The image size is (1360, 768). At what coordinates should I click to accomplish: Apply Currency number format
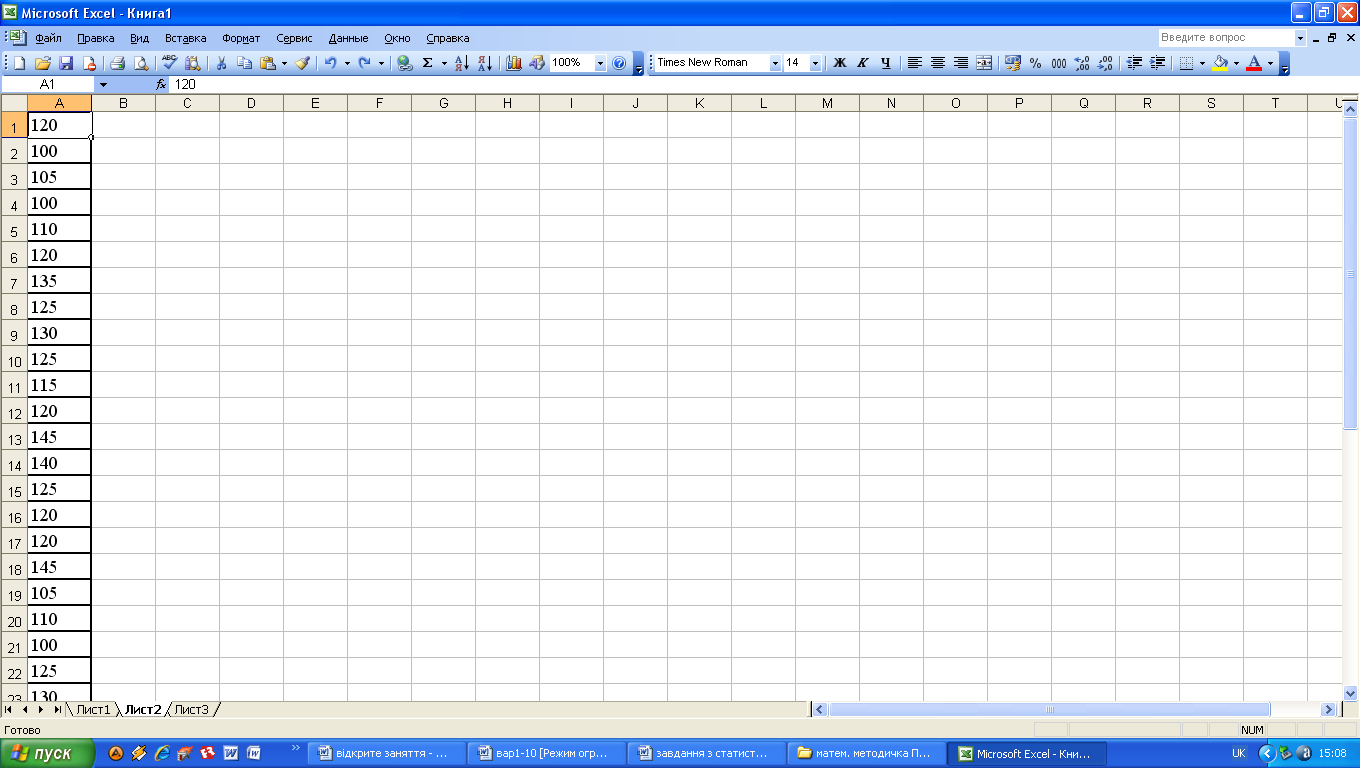pos(1013,63)
